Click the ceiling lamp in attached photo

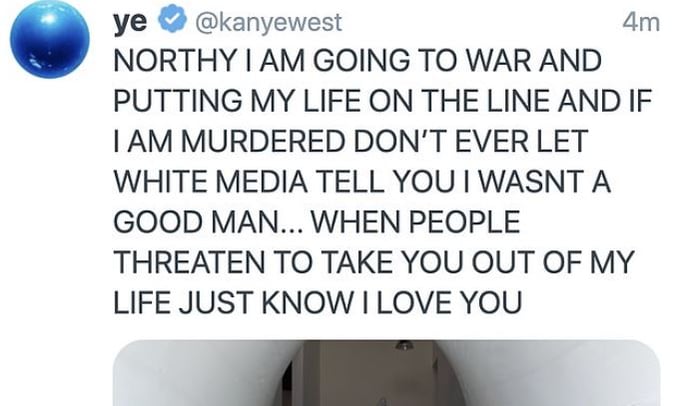click(x=403, y=345)
